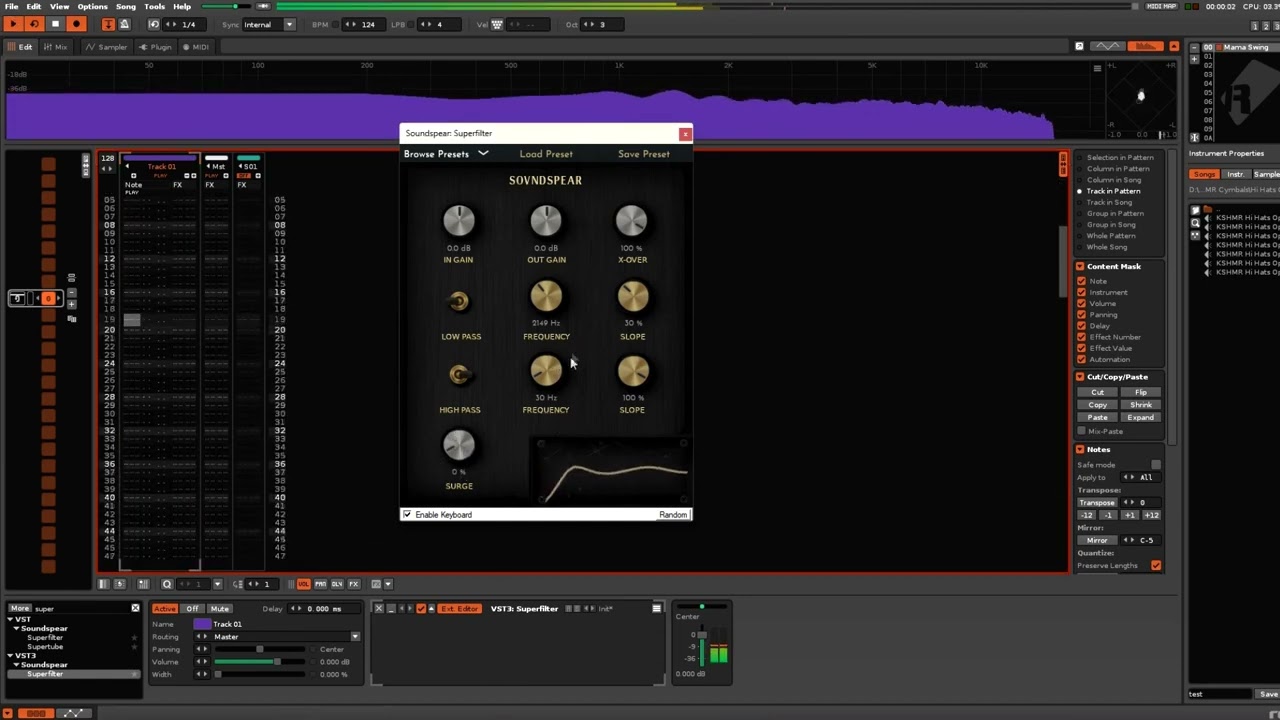Open the Tools menu
1280x720 pixels.
tap(154, 6)
